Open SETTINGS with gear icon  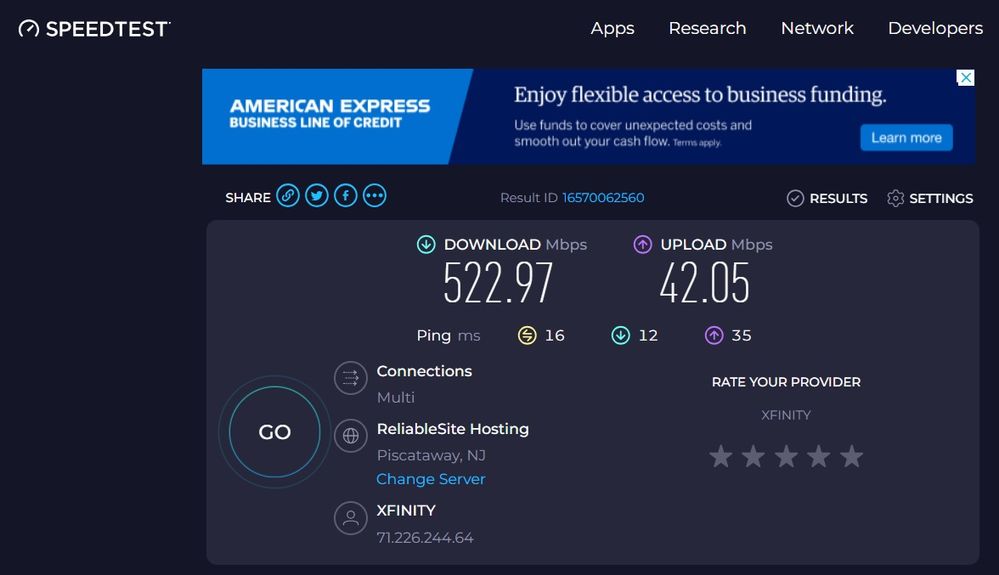[x=929, y=198]
